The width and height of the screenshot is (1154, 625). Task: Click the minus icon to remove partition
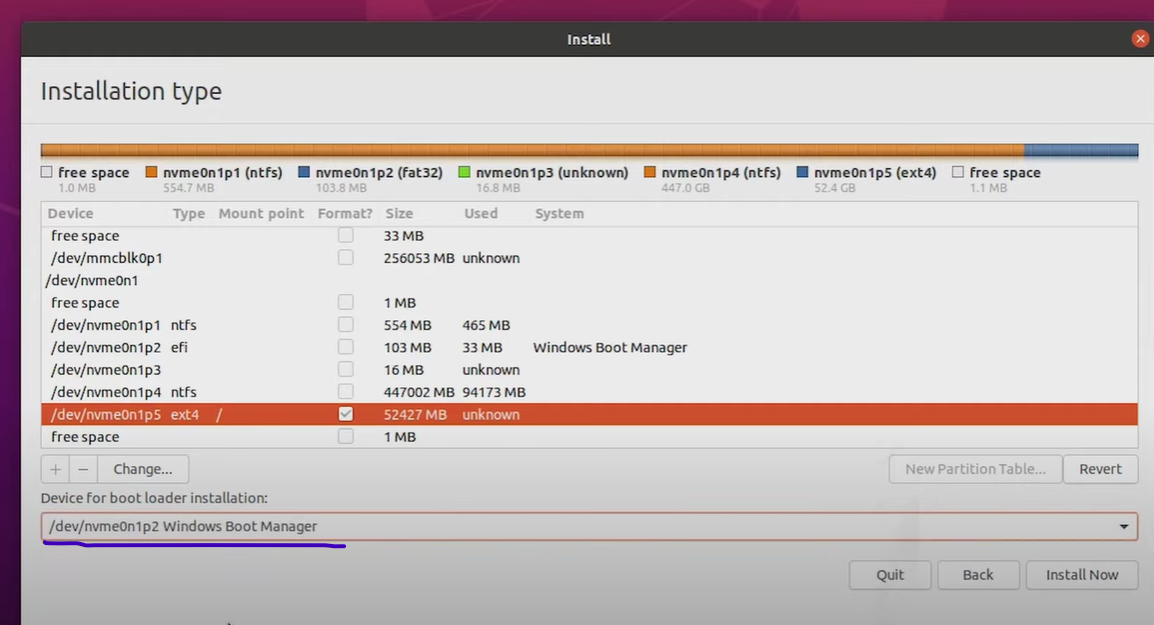click(x=83, y=469)
